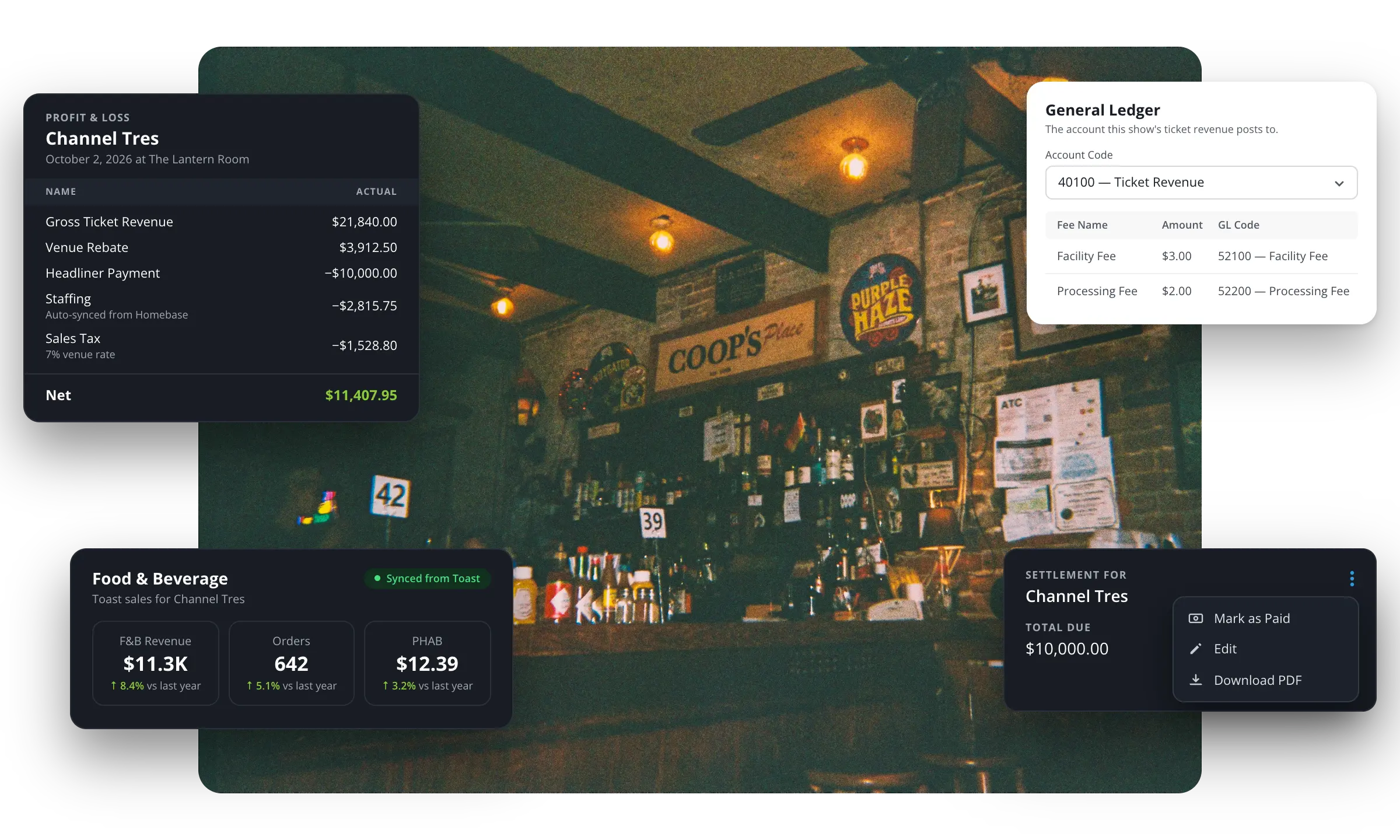
Task: Click the Mark as Paid cash icon
Action: click(1195, 618)
